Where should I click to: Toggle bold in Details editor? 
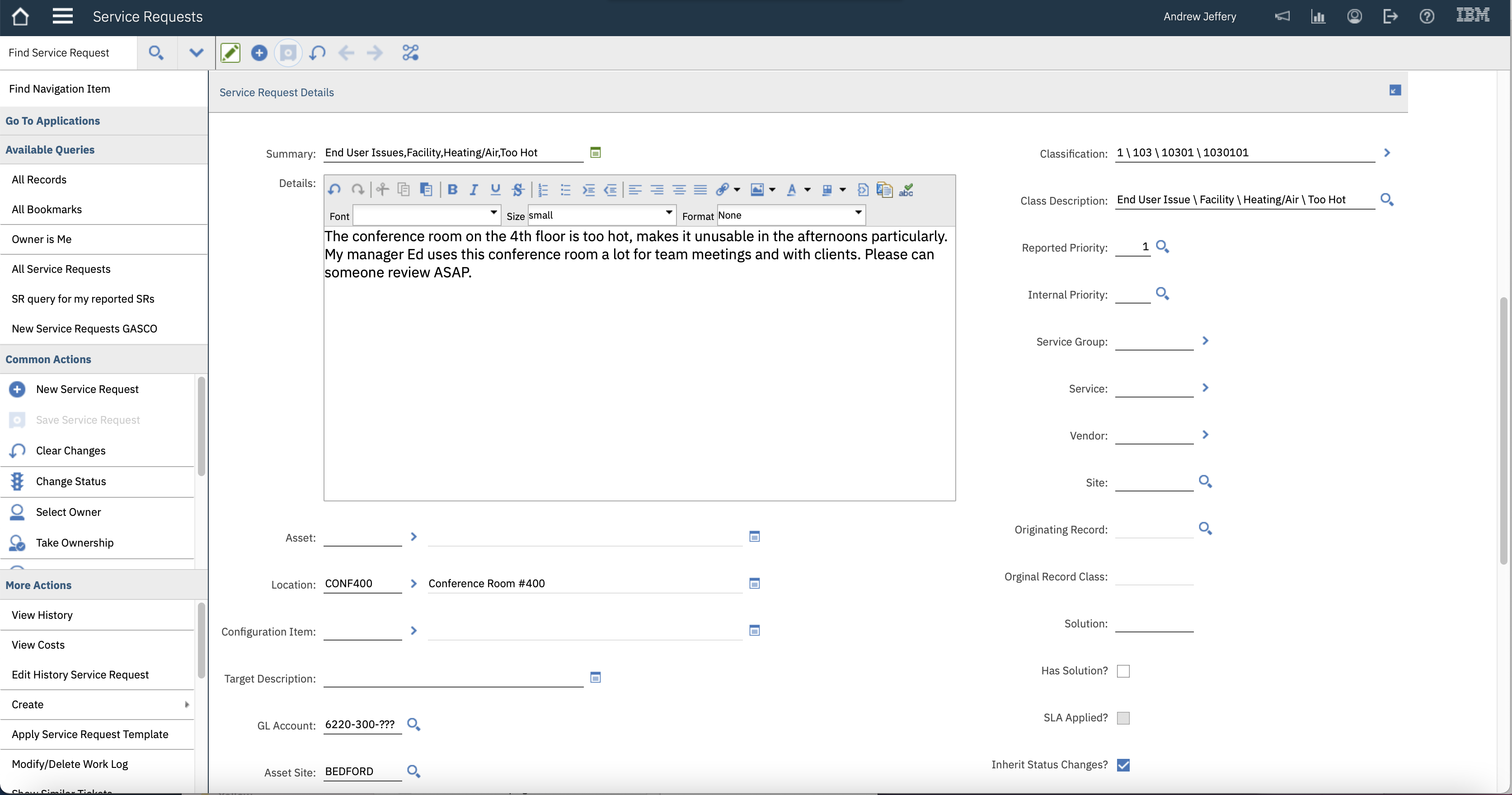pos(452,190)
